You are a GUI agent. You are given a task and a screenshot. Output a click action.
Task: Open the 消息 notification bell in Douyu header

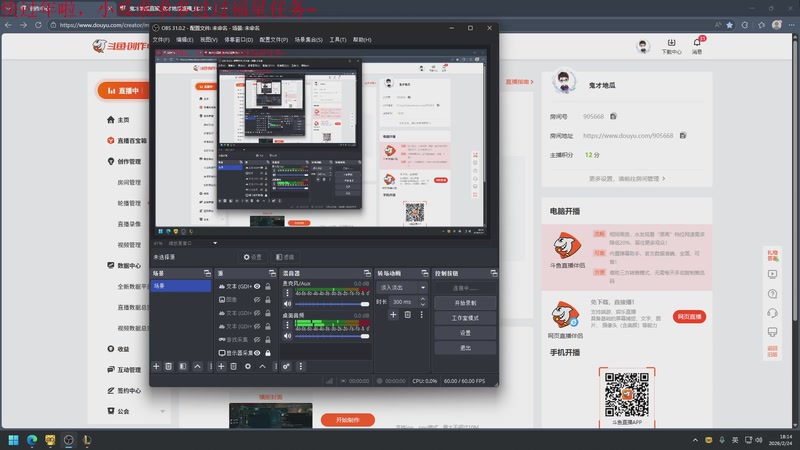click(x=697, y=46)
